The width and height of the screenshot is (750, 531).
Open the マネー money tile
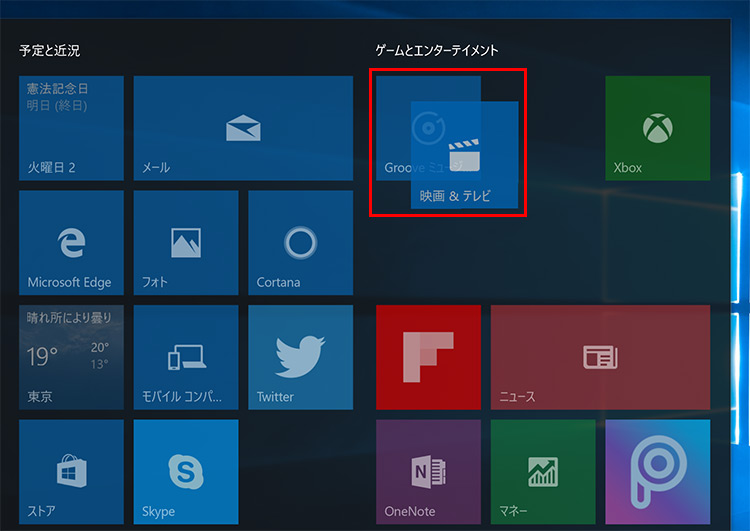pyautogui.click(x=543, y=472)
